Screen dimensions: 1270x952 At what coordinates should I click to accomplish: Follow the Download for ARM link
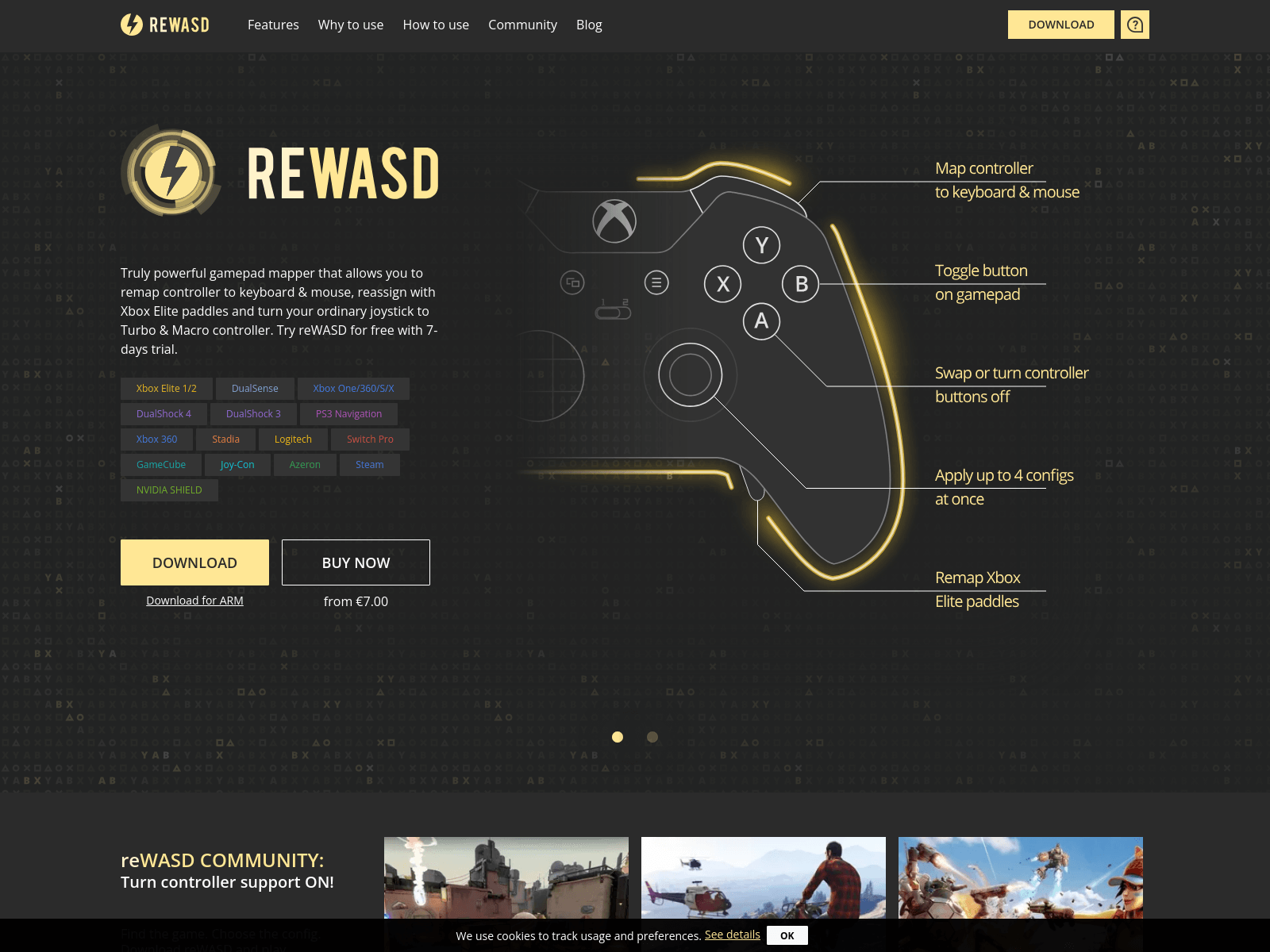[x=194, y=601]
